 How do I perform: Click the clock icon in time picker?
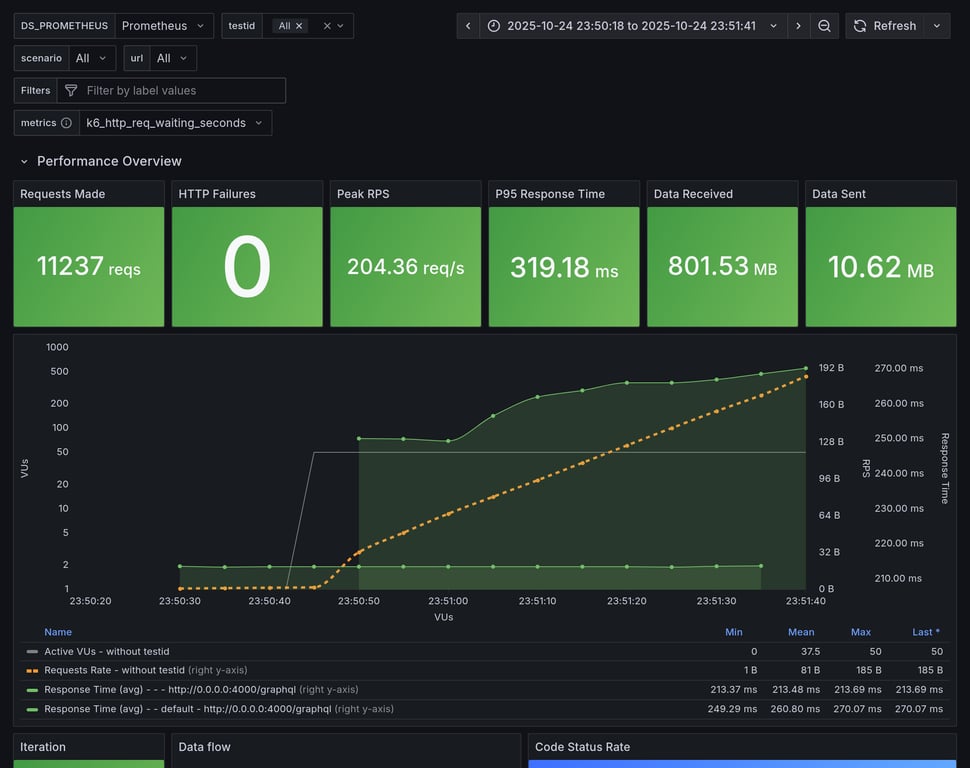[x=494, y=26]
